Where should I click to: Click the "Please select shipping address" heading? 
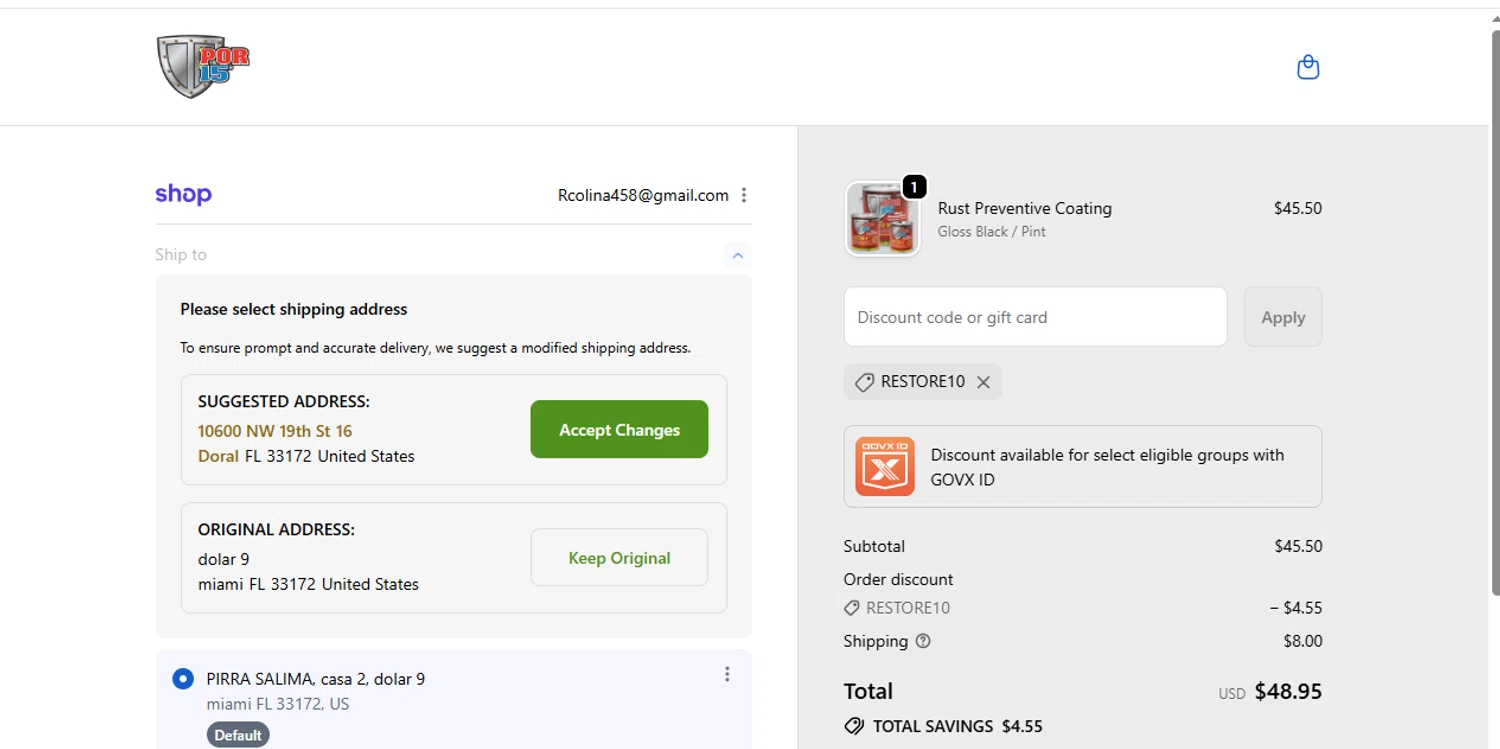point(294,309)
